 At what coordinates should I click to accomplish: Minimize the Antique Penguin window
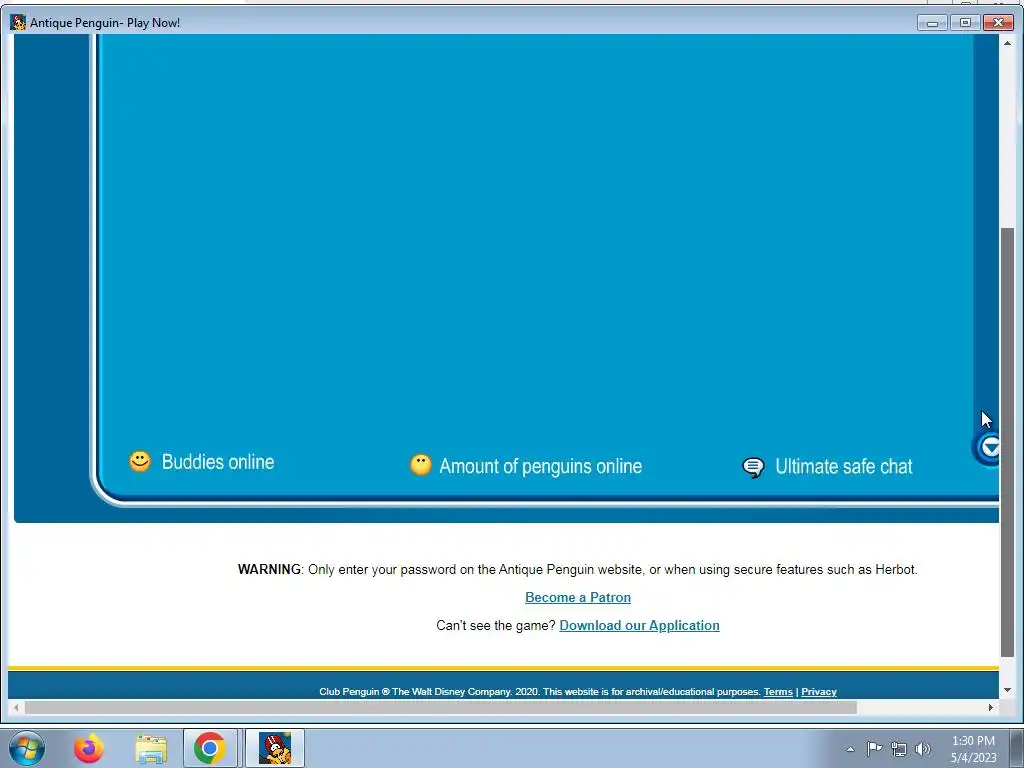[x=933, y=23]
